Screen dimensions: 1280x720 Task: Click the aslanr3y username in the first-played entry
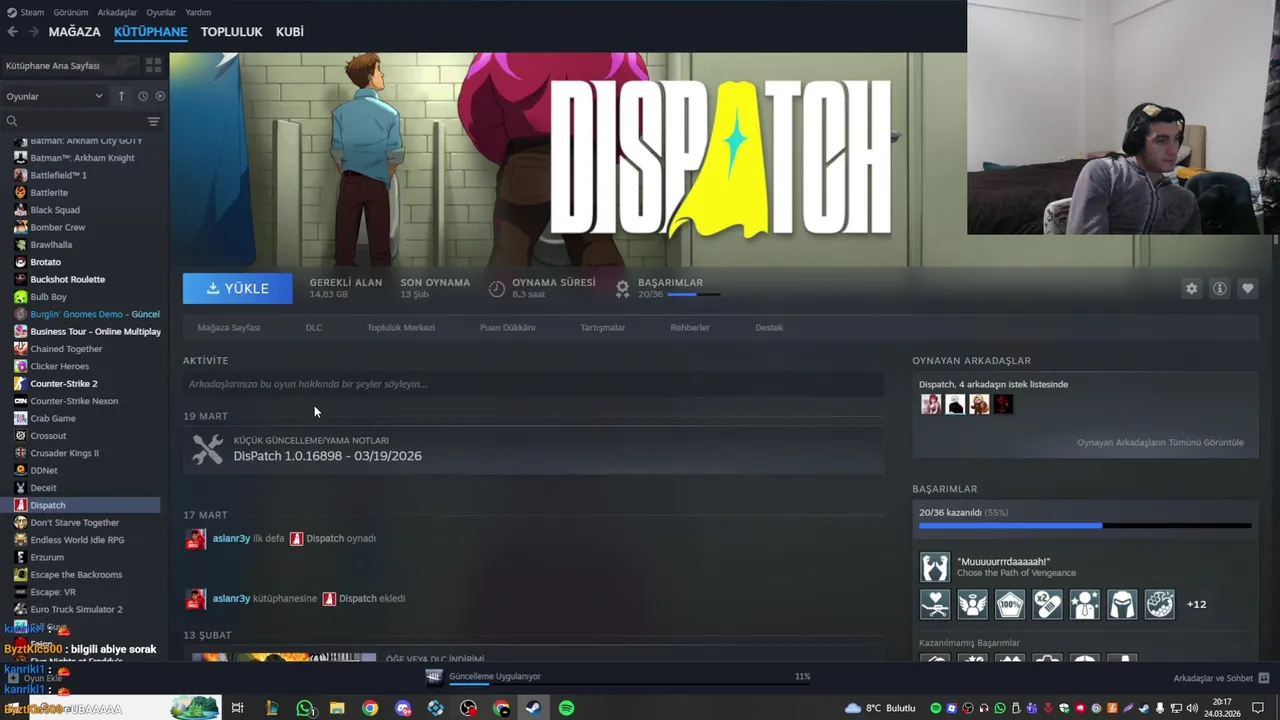pyautogui.click(x=231, y=538)
